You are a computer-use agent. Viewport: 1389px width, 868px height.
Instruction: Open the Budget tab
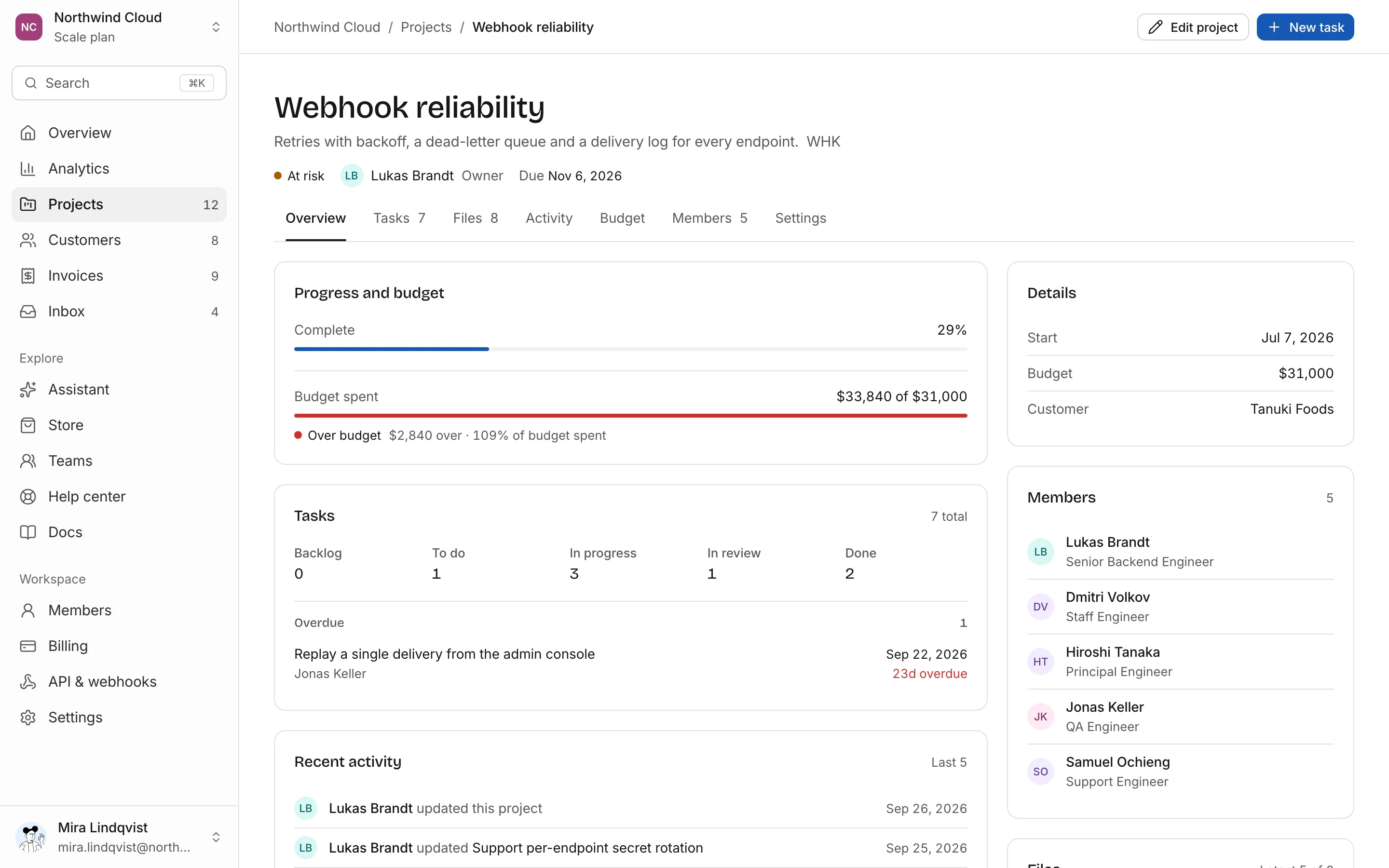(622, 218)
